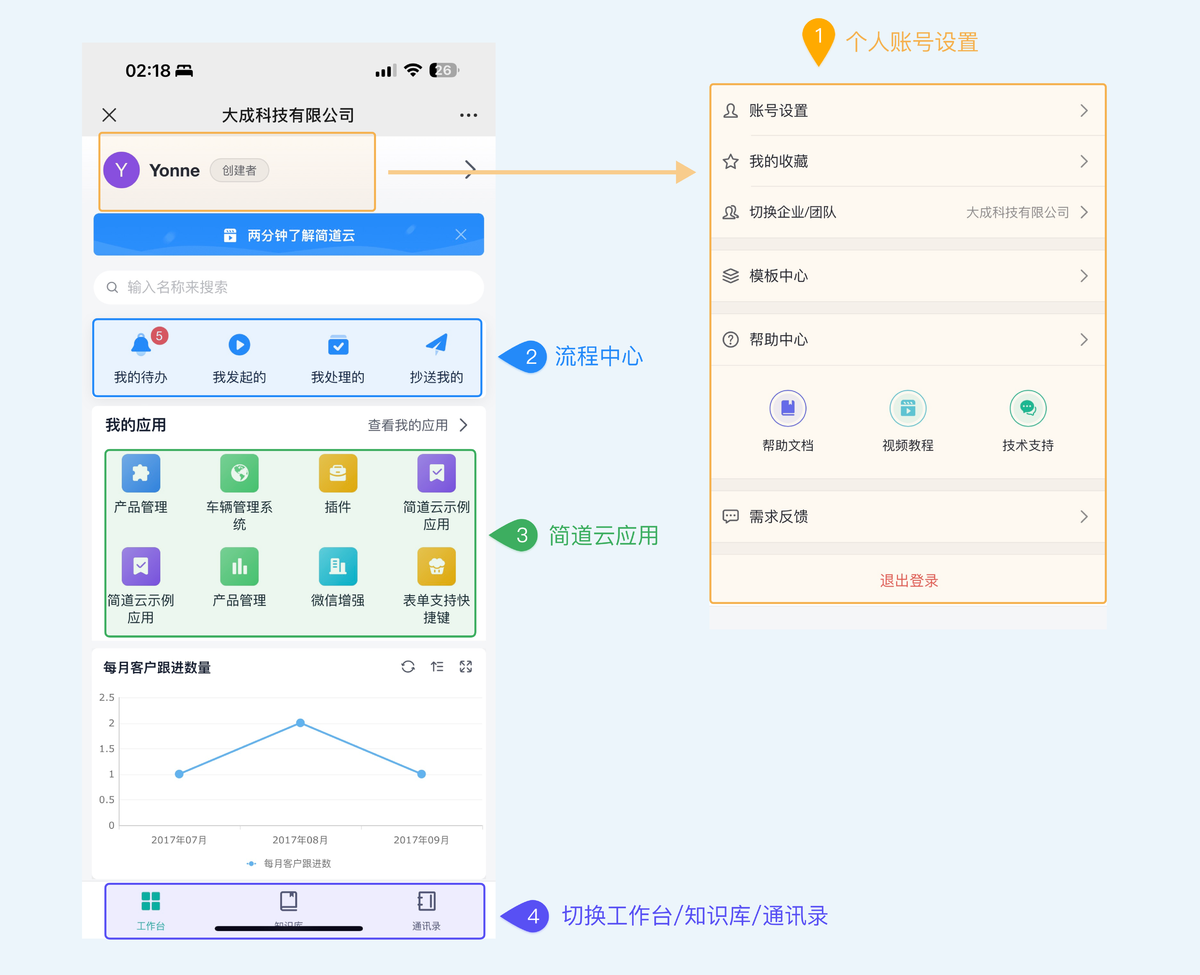Viewport: 1200px width, 975px height.
Task: Contact 技术支持 via its chat icon
Action: tap(1028, 407)
